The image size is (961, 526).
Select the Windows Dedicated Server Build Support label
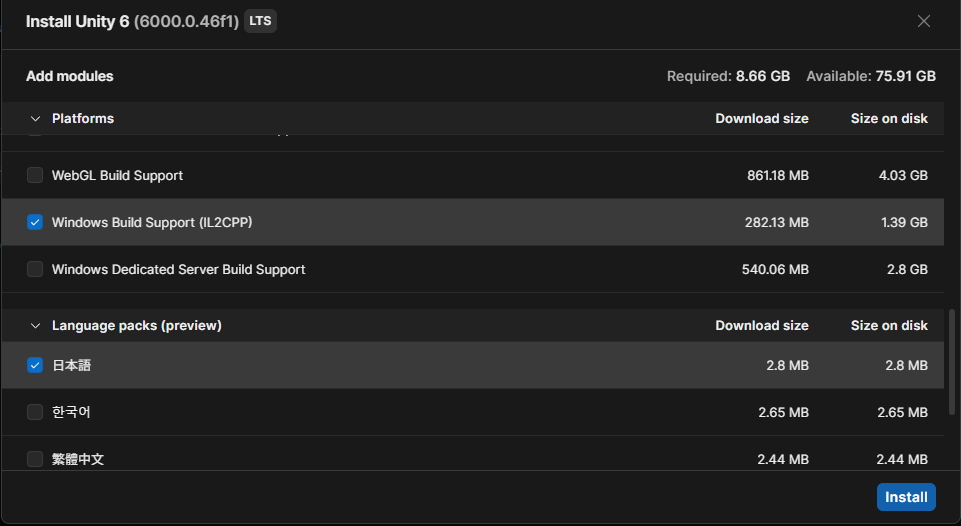tap(178, 269)
